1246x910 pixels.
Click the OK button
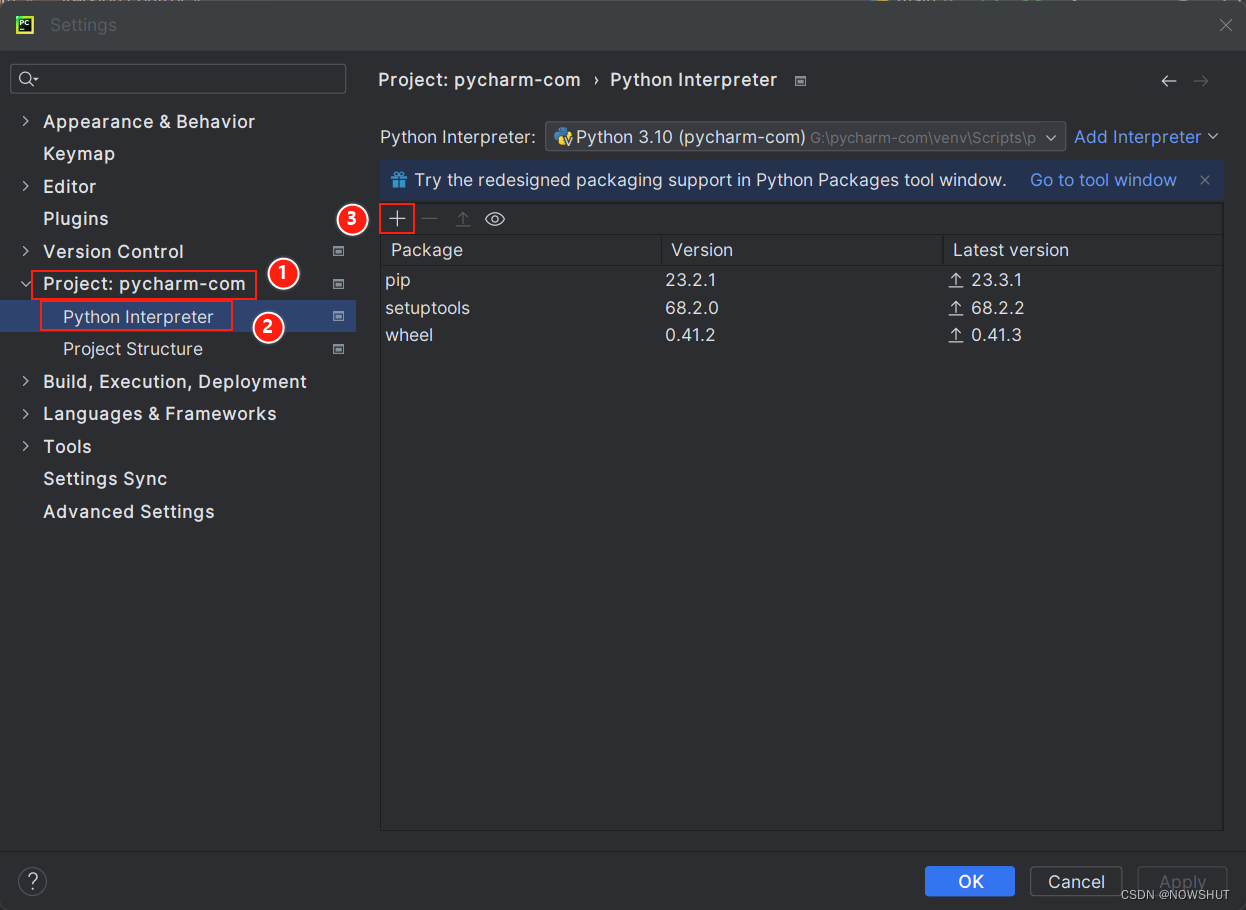(970, 881)
